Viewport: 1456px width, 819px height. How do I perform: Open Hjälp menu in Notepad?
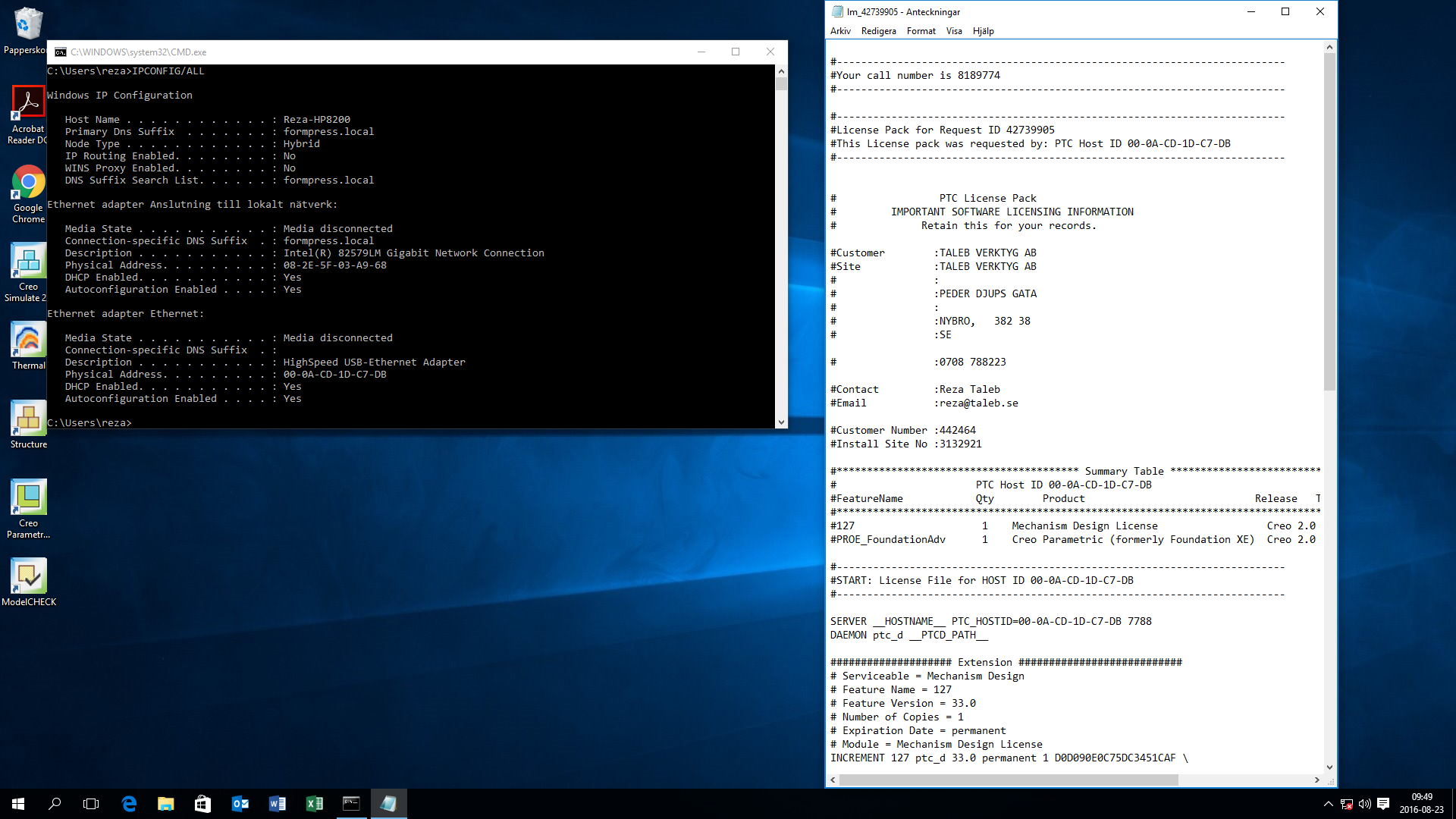point(983,31)
